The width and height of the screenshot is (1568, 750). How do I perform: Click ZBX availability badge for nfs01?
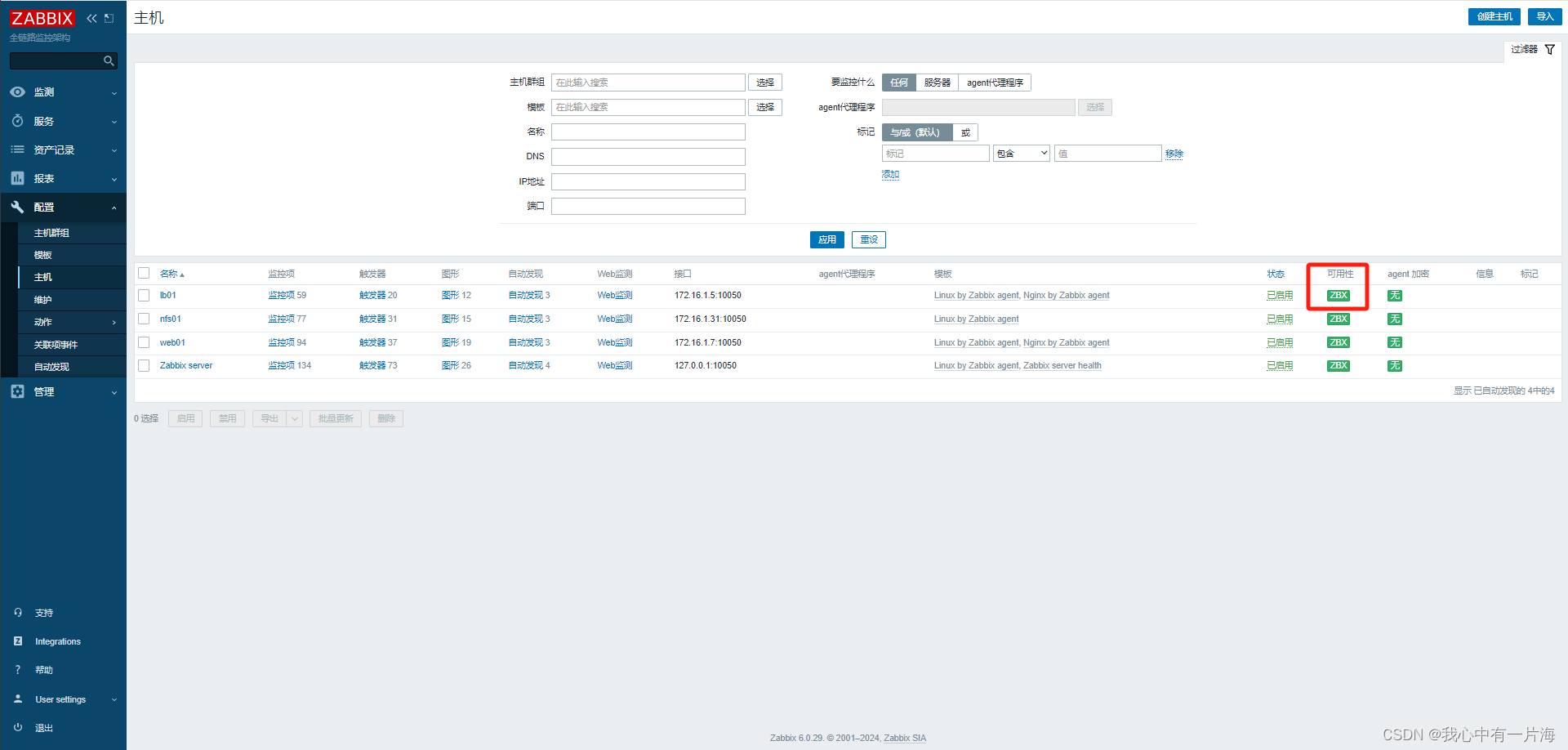point(1338,319)
